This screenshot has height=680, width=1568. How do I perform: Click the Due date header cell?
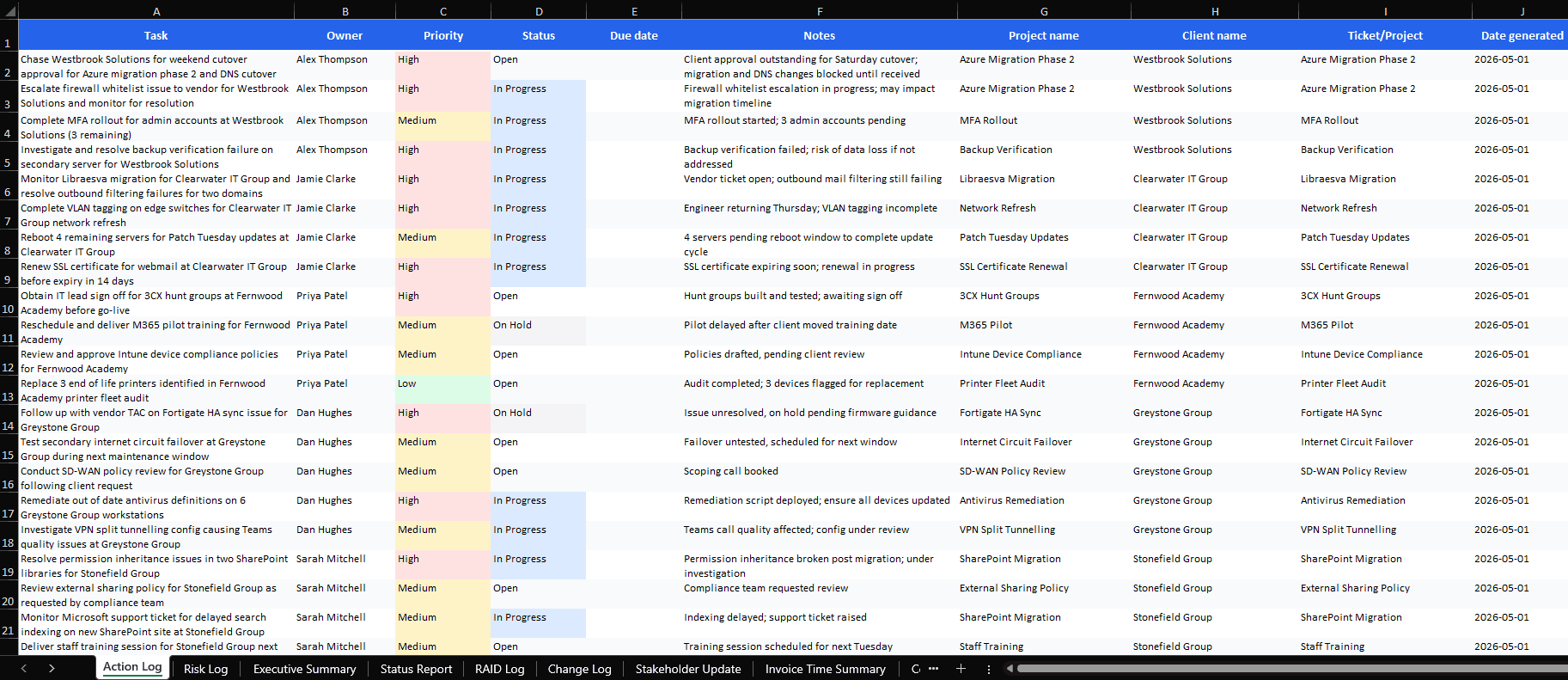634,35
